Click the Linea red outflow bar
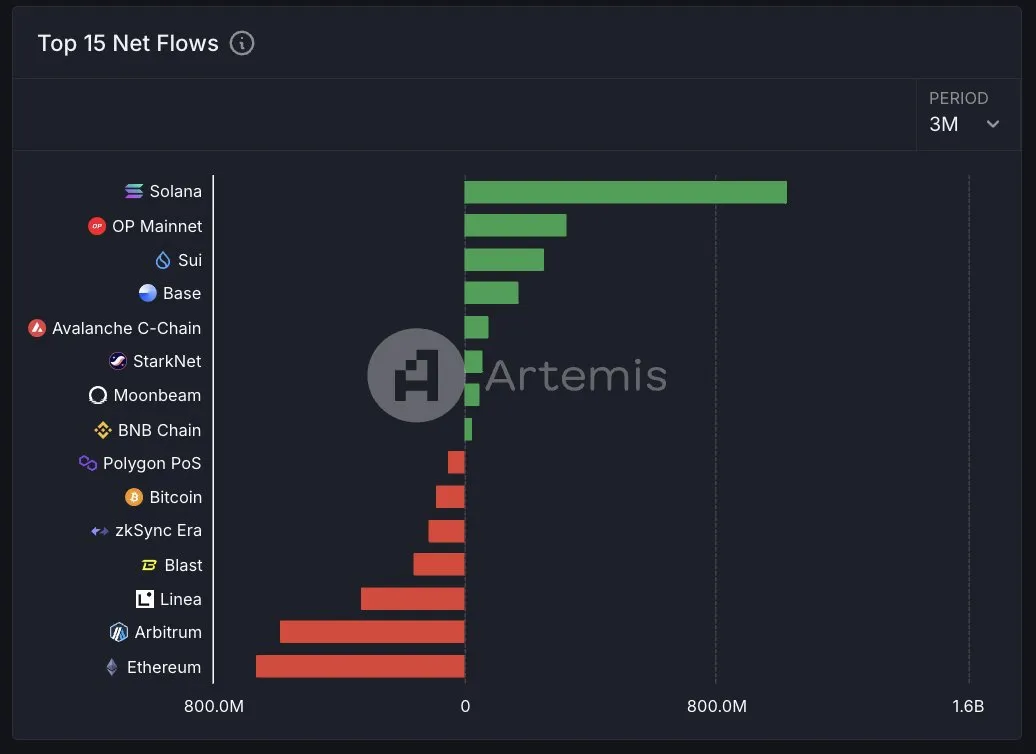 412,599
